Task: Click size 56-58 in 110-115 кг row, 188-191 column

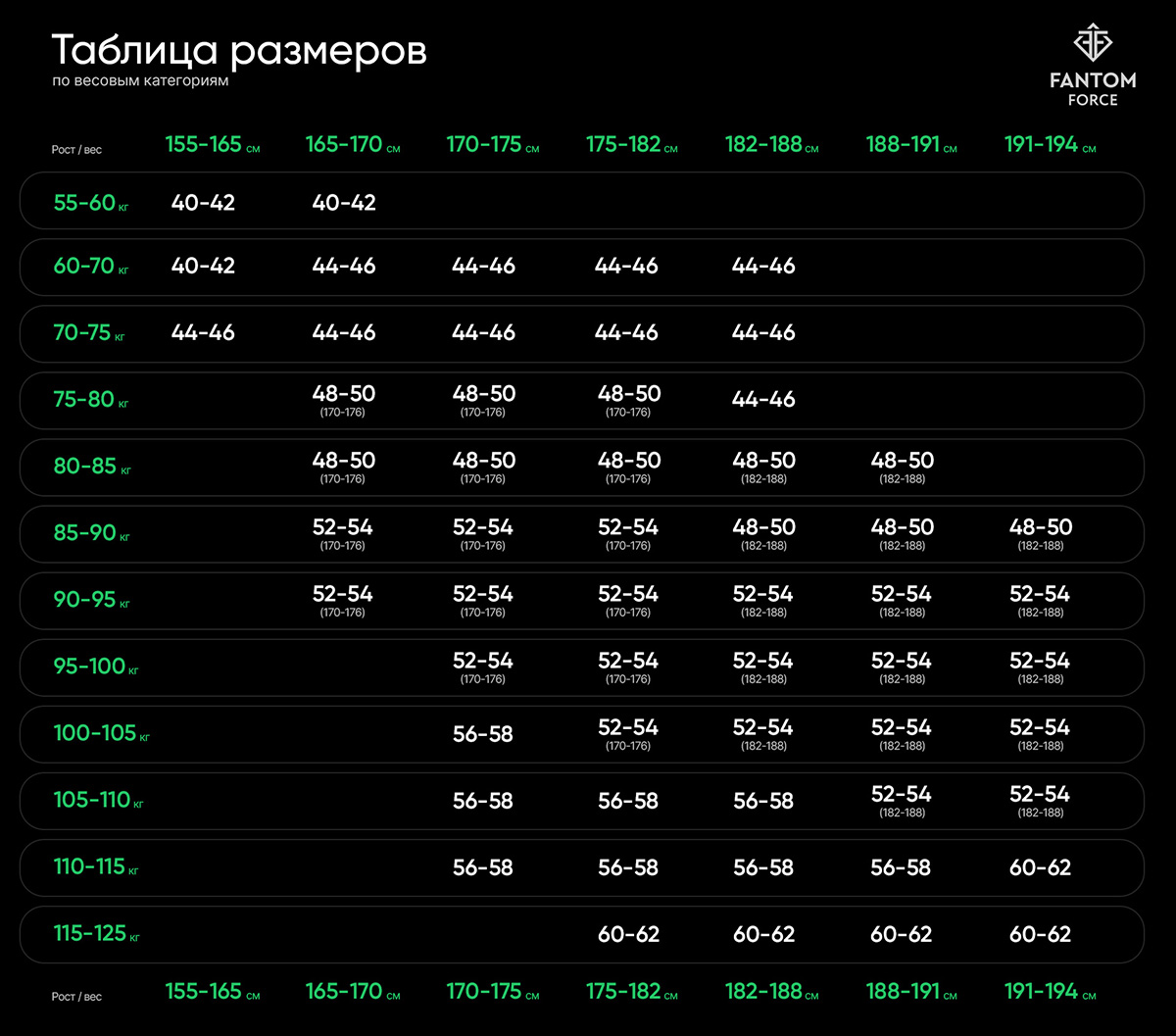Action: 901,867
